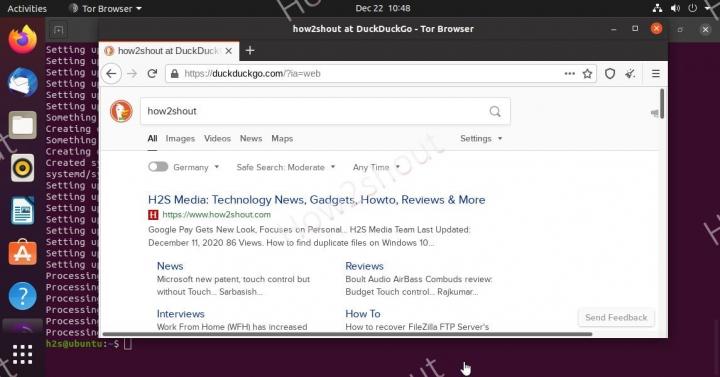
Task: Open the Any Time filter dropdown
Action: 376,167
